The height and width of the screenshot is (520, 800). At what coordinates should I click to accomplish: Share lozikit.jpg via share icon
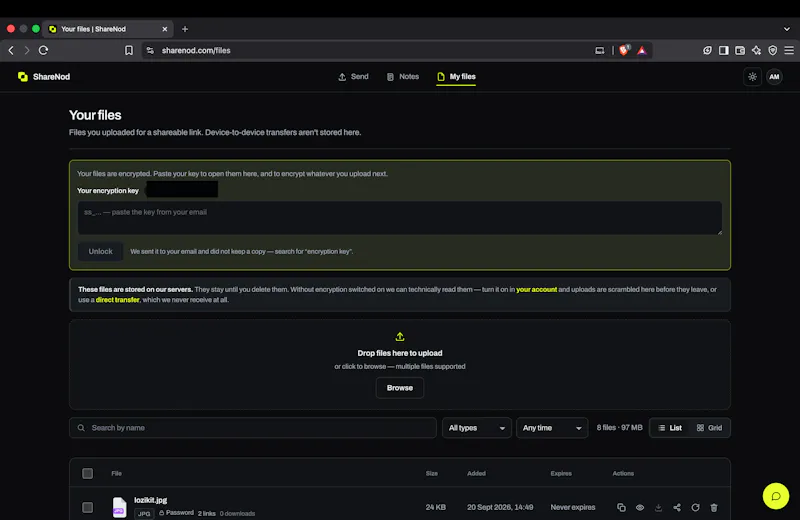677,507
